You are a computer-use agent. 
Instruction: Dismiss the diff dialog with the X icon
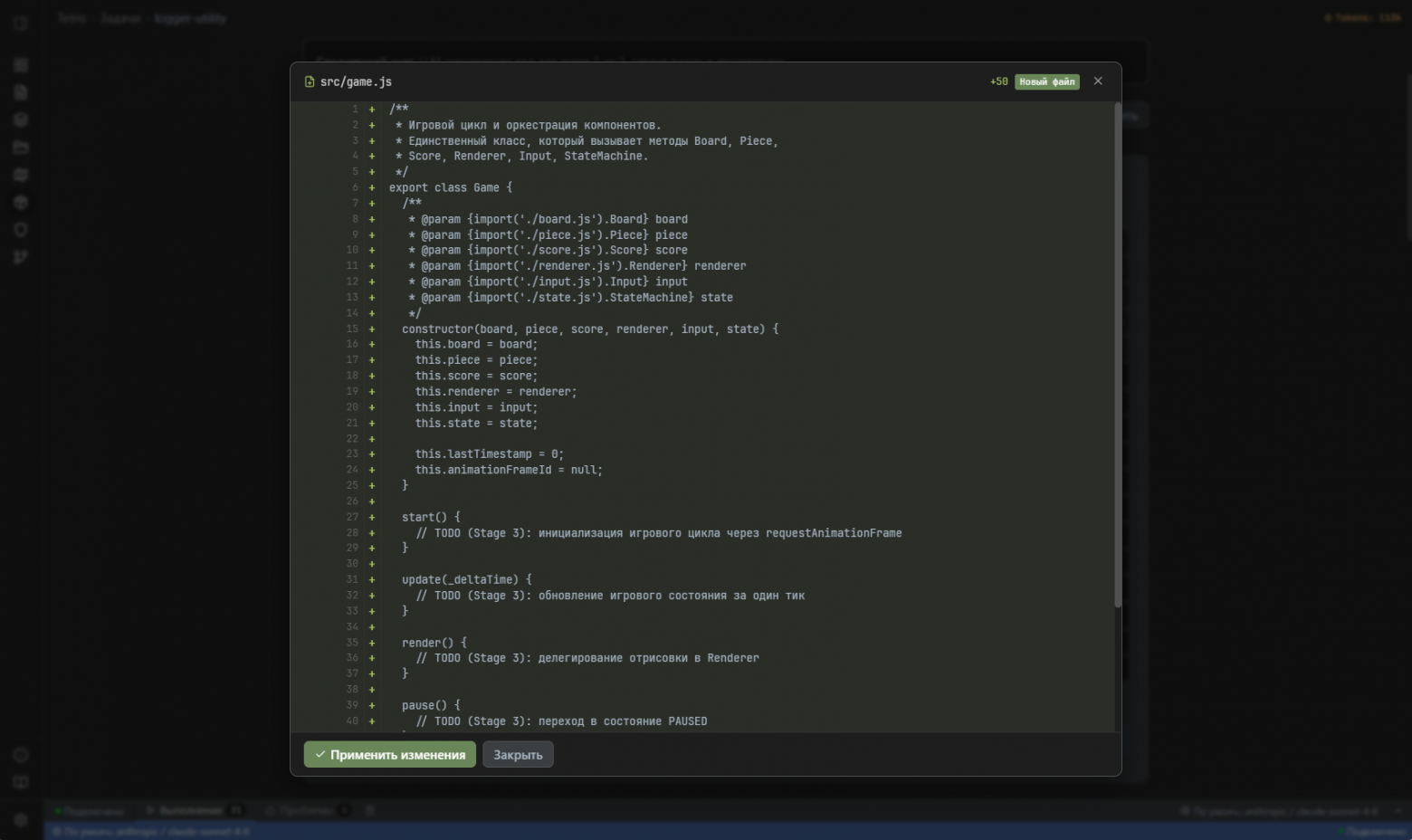coord(1098,81)
